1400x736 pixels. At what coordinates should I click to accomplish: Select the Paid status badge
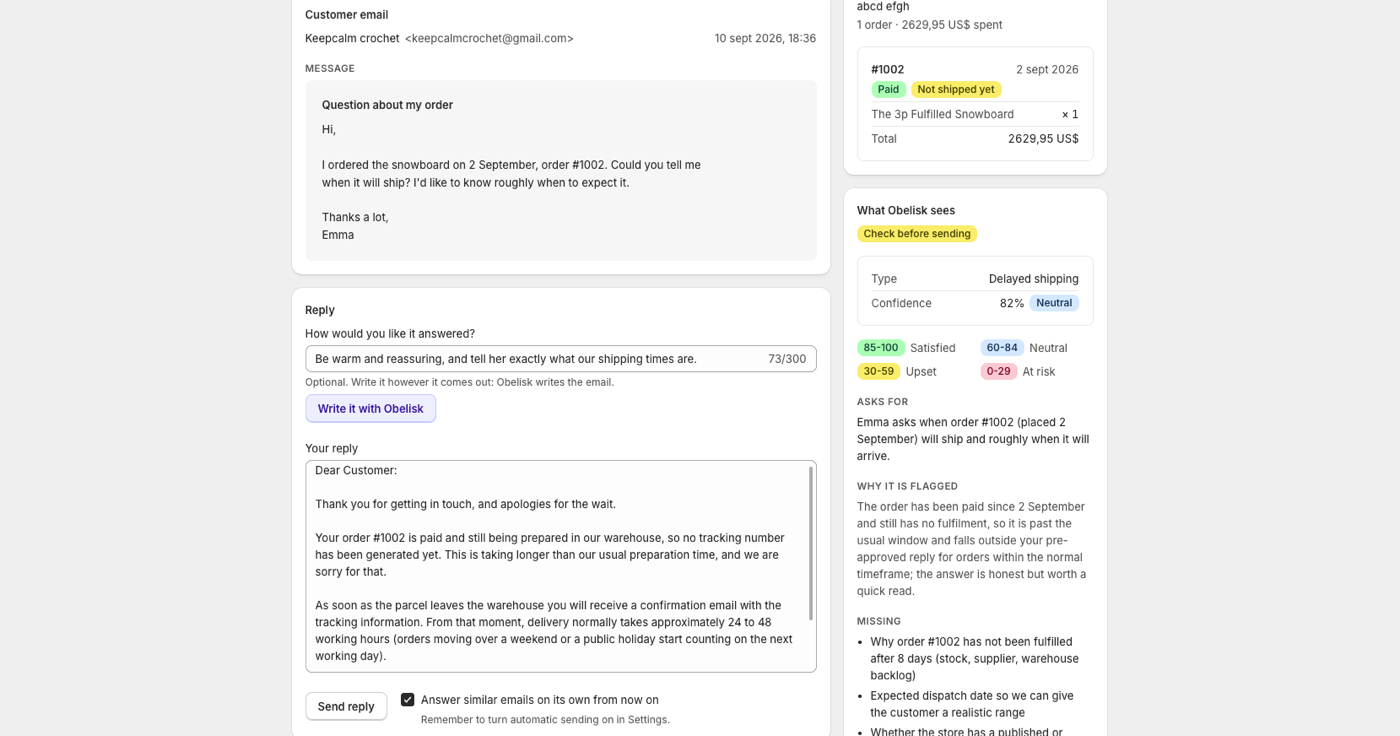[x=888, y=90]
